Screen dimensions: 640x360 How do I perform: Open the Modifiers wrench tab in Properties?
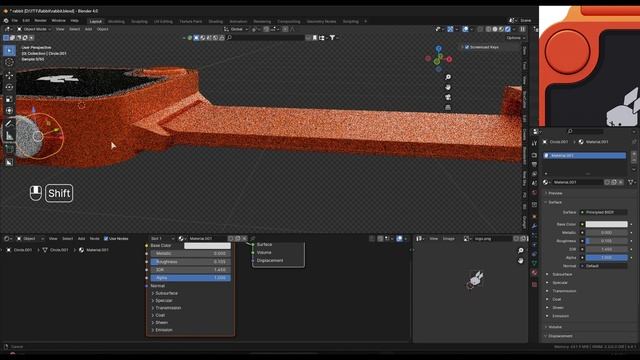[534, 226]
